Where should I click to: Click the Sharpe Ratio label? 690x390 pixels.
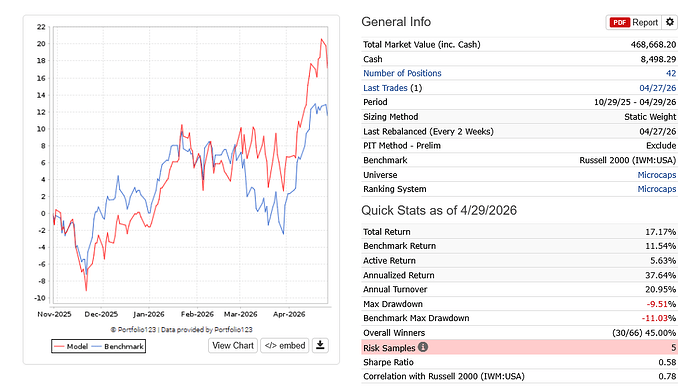[x=388, y=362]
